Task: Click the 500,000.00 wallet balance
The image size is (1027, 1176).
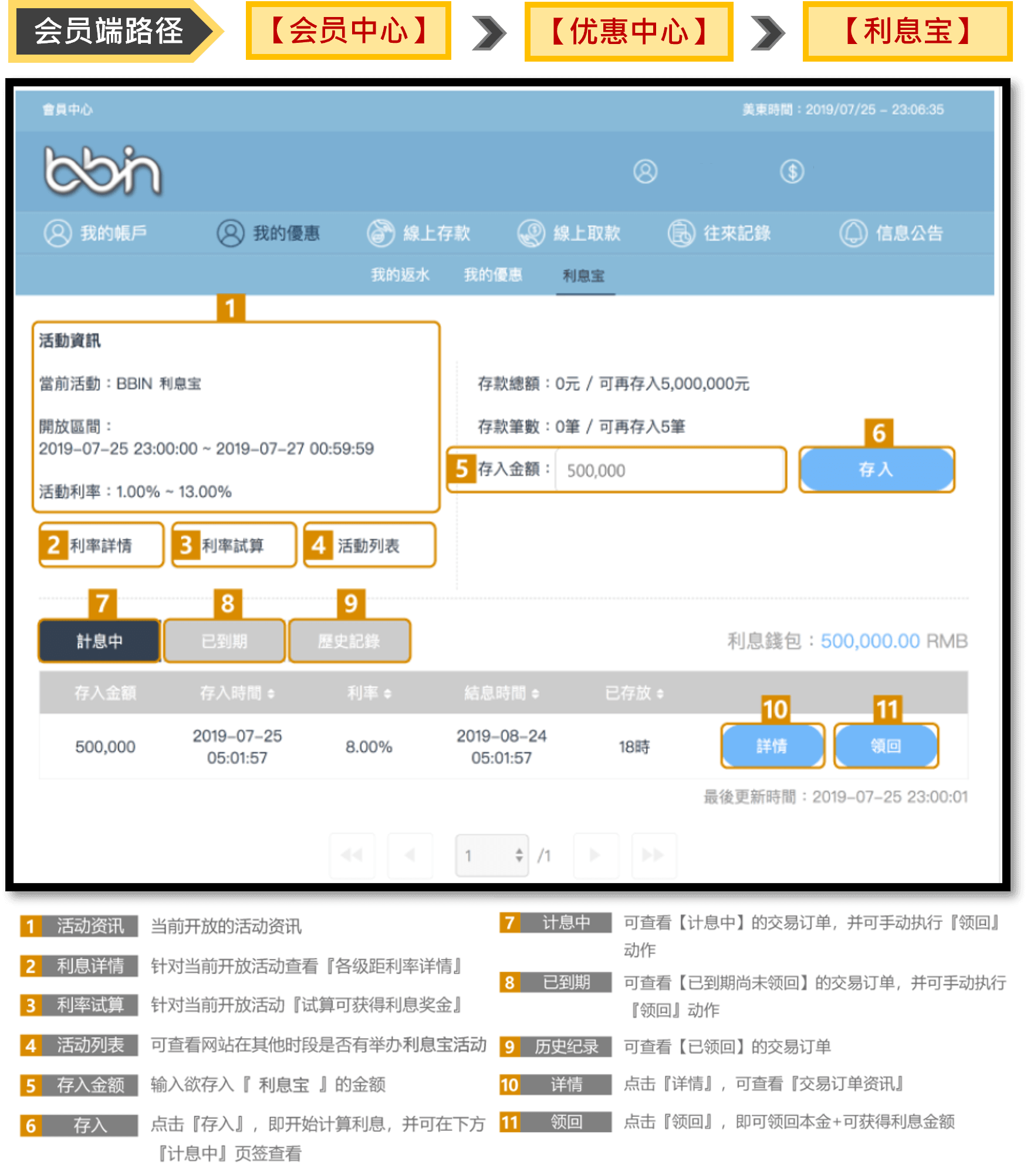Action: coord(870,641)
